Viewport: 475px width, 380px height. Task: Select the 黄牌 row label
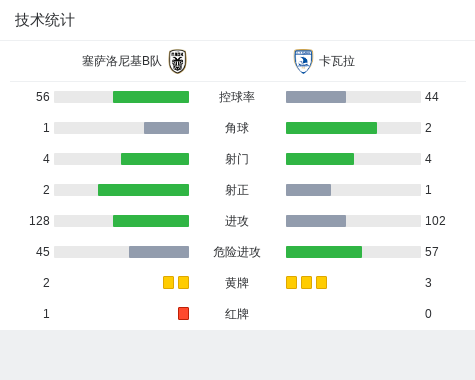click(x=237, y=283)
